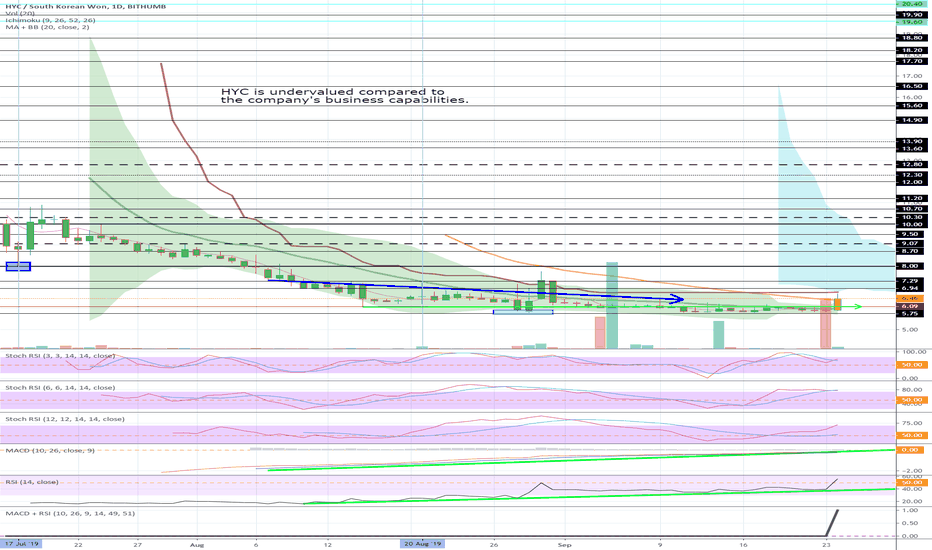
Task: Click the Aug label on the time axis
Action: 197,544
